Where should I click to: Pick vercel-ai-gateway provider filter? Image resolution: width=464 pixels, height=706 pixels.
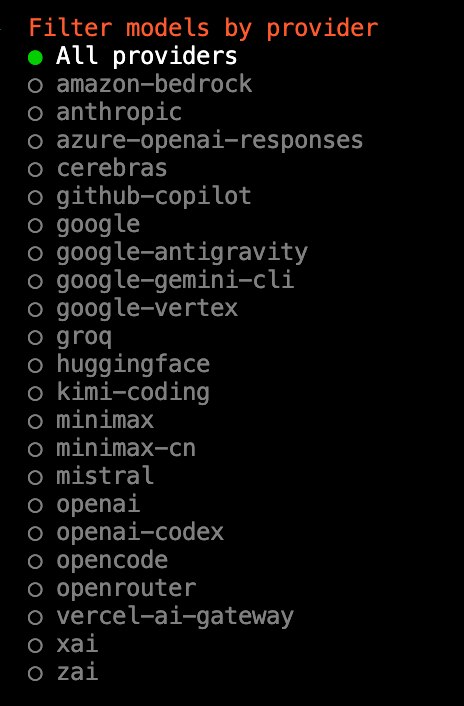[x=161, y=616]
